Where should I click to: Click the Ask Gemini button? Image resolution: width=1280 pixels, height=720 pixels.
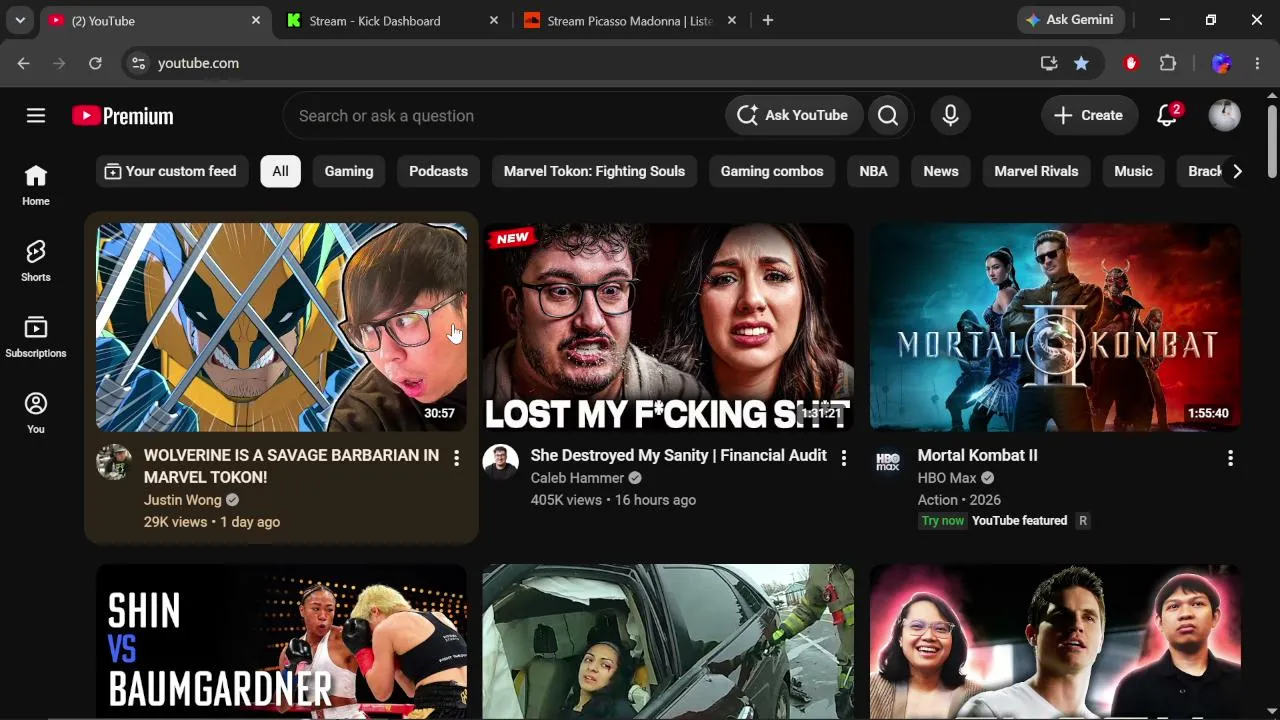click(1071, 20)
